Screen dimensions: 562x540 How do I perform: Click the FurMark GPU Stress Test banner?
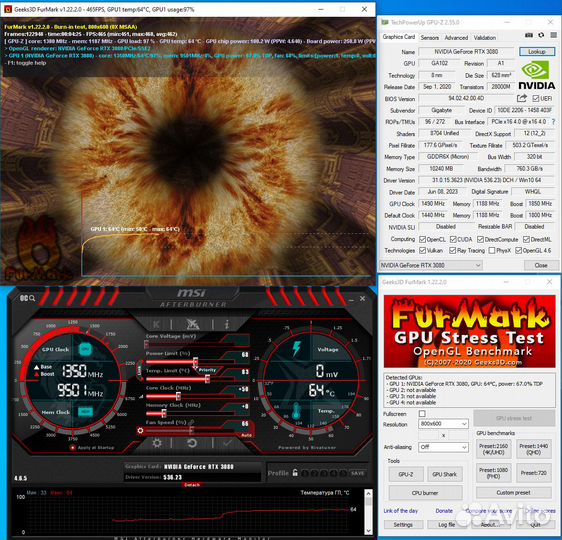point(470,331)
